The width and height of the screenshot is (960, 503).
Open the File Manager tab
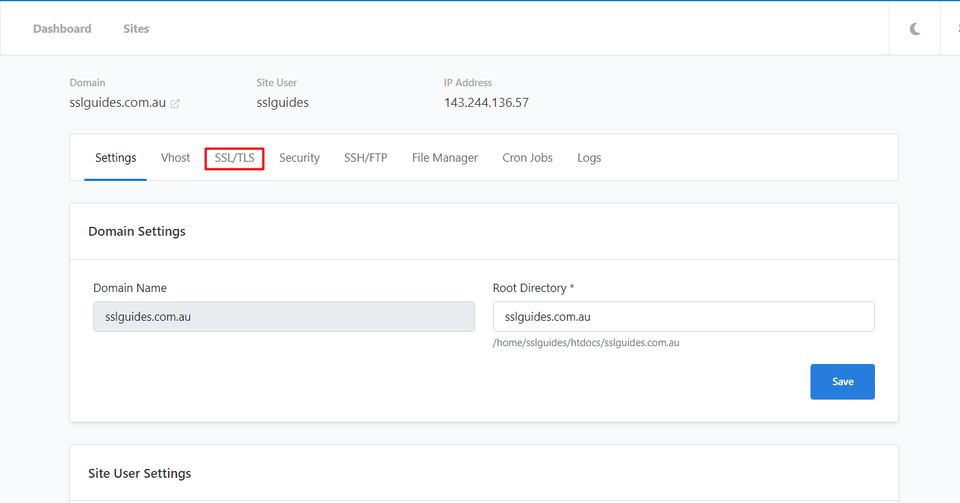click(x=444, y=158)
